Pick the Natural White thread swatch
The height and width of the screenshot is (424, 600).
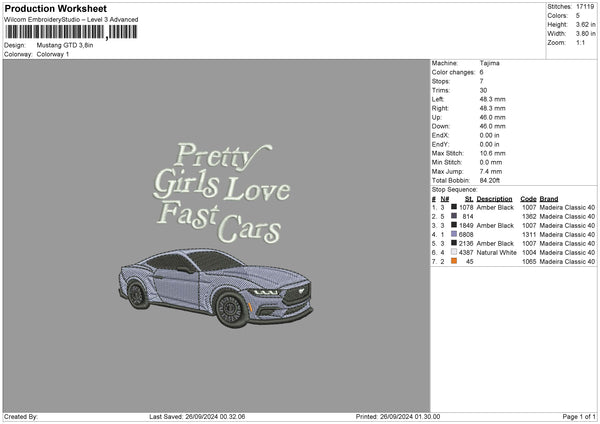pyautogui.click(x=454, y=252)
